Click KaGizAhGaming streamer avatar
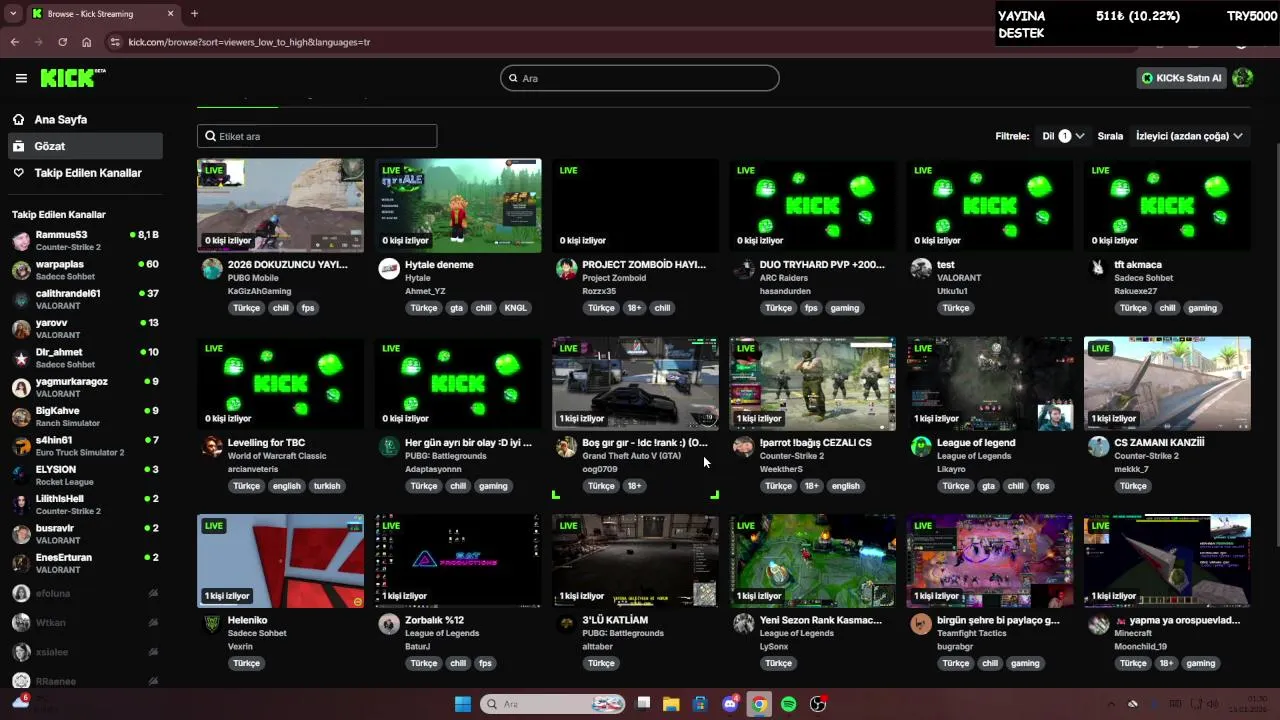Image resolution: width=1280 pixels, height=720 pixels. [x=212, y=268]
